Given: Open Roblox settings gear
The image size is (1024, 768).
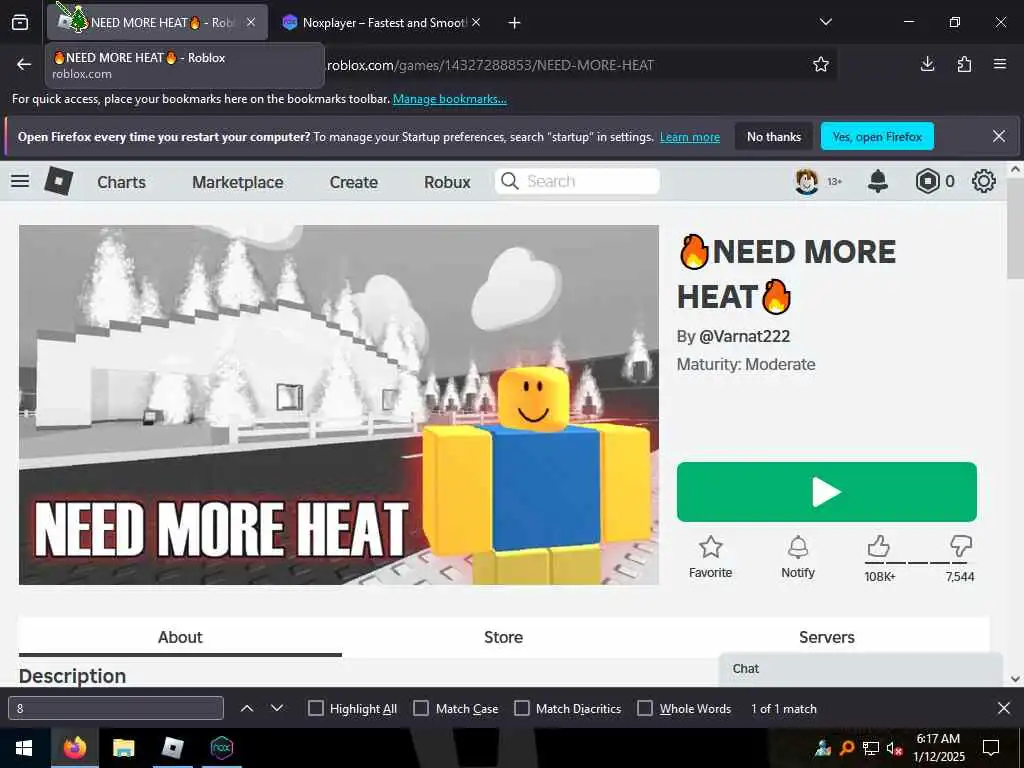Looking at the screenshot, I should coord(984,181).
